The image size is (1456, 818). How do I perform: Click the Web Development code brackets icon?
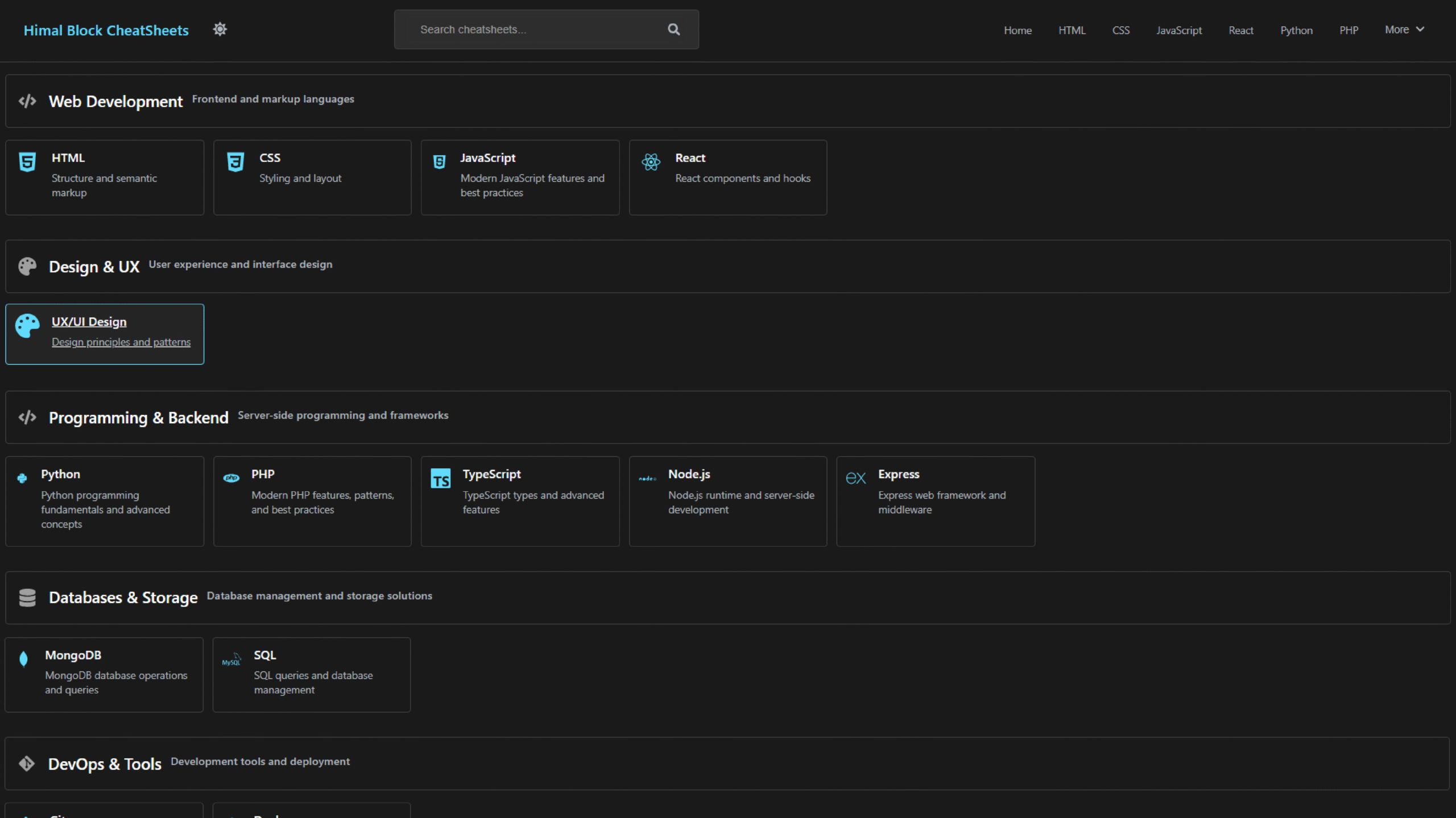click(x=27, y=101)
